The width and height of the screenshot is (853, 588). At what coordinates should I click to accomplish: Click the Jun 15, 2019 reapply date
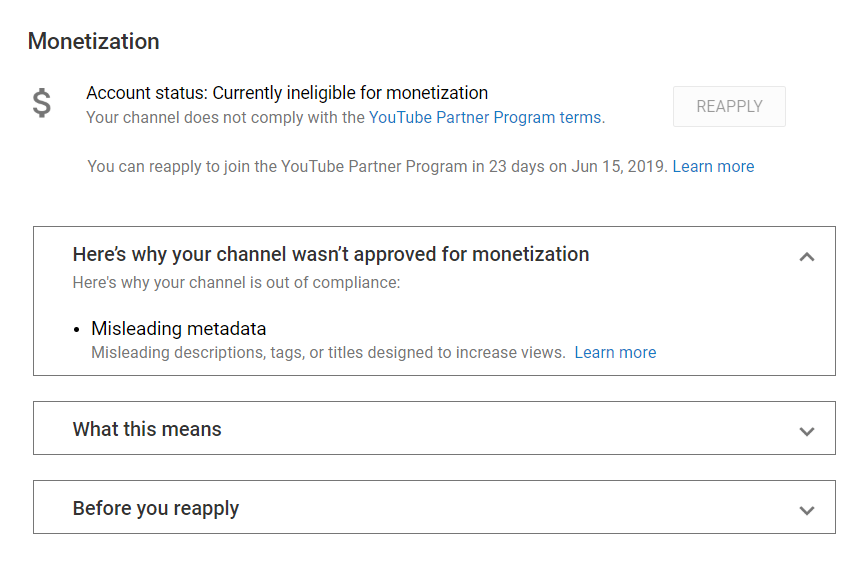[619, 166]
